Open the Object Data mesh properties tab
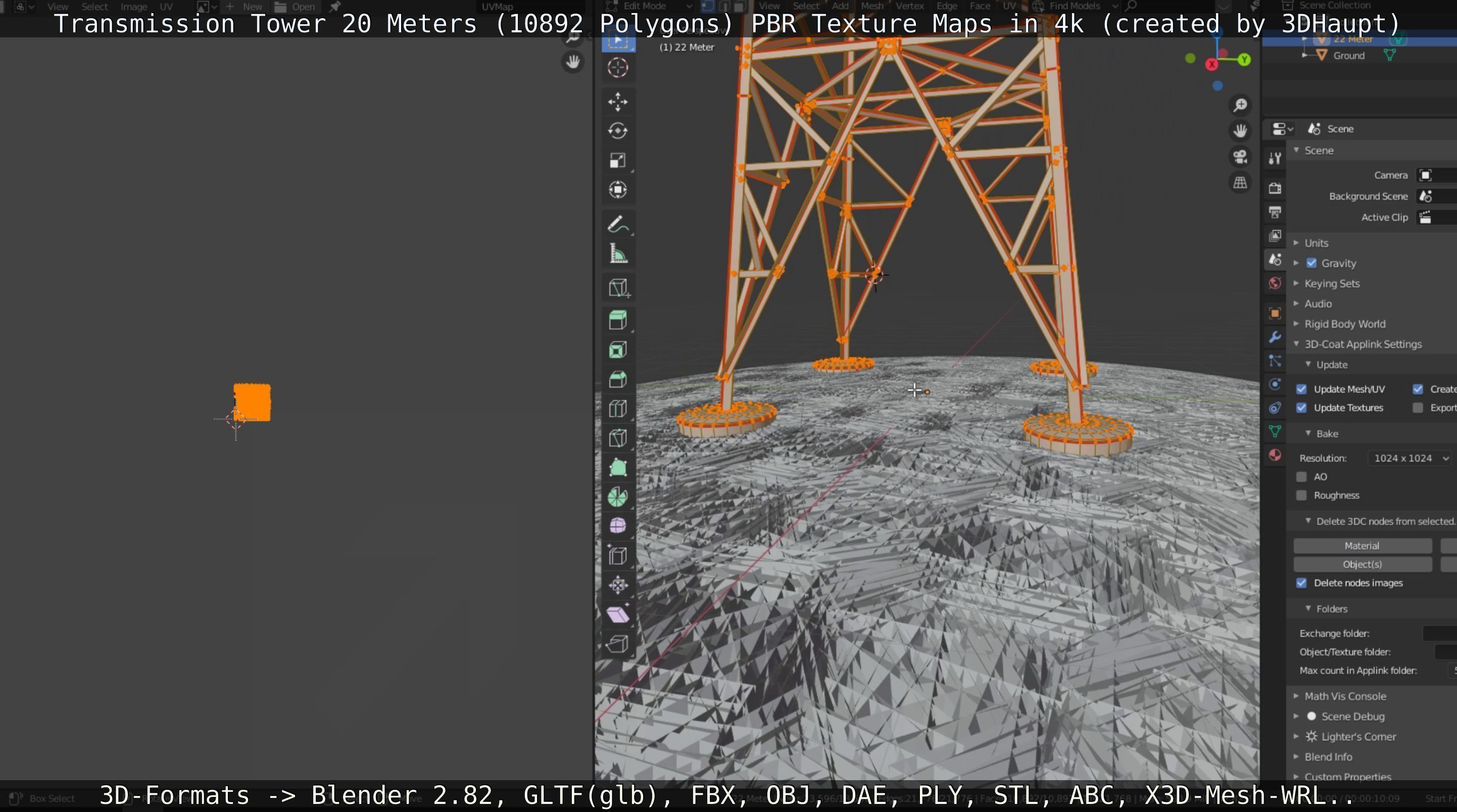Image resolution: width=1457 pixels, height=812 pixels. (x=1275, y=431)
